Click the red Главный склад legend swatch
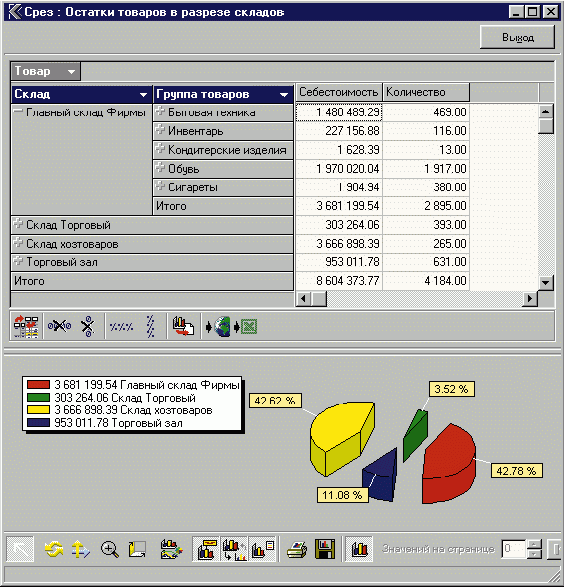The height and width of the screenshot is (587, 564). [x=38, y=384]
